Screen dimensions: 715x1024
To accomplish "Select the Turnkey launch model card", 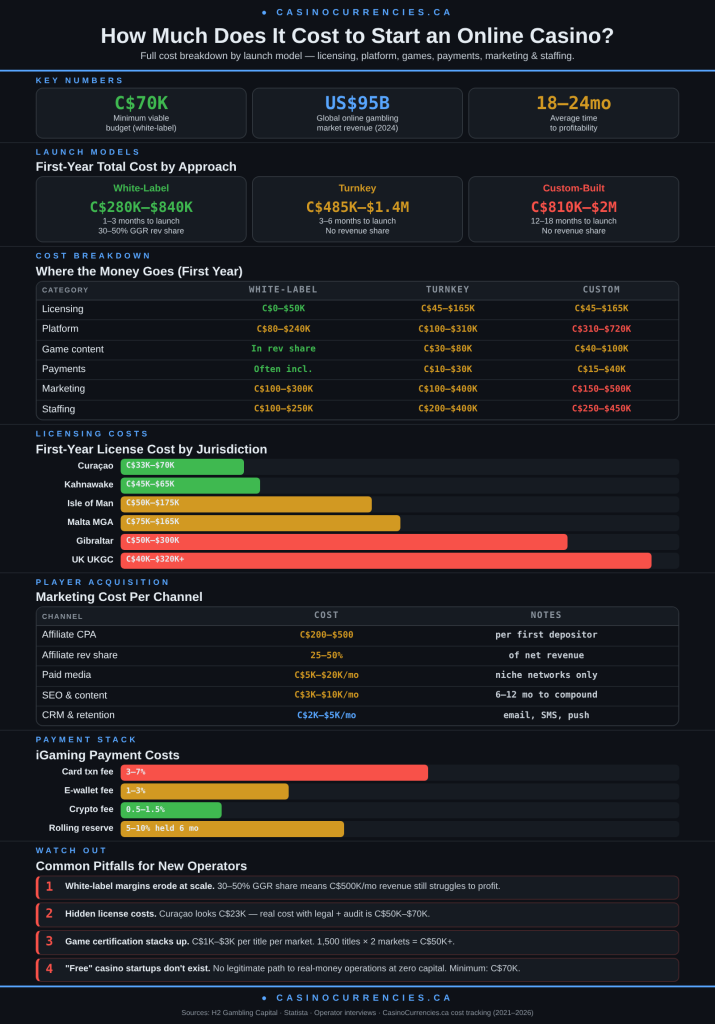I will (x=357, y=209).
